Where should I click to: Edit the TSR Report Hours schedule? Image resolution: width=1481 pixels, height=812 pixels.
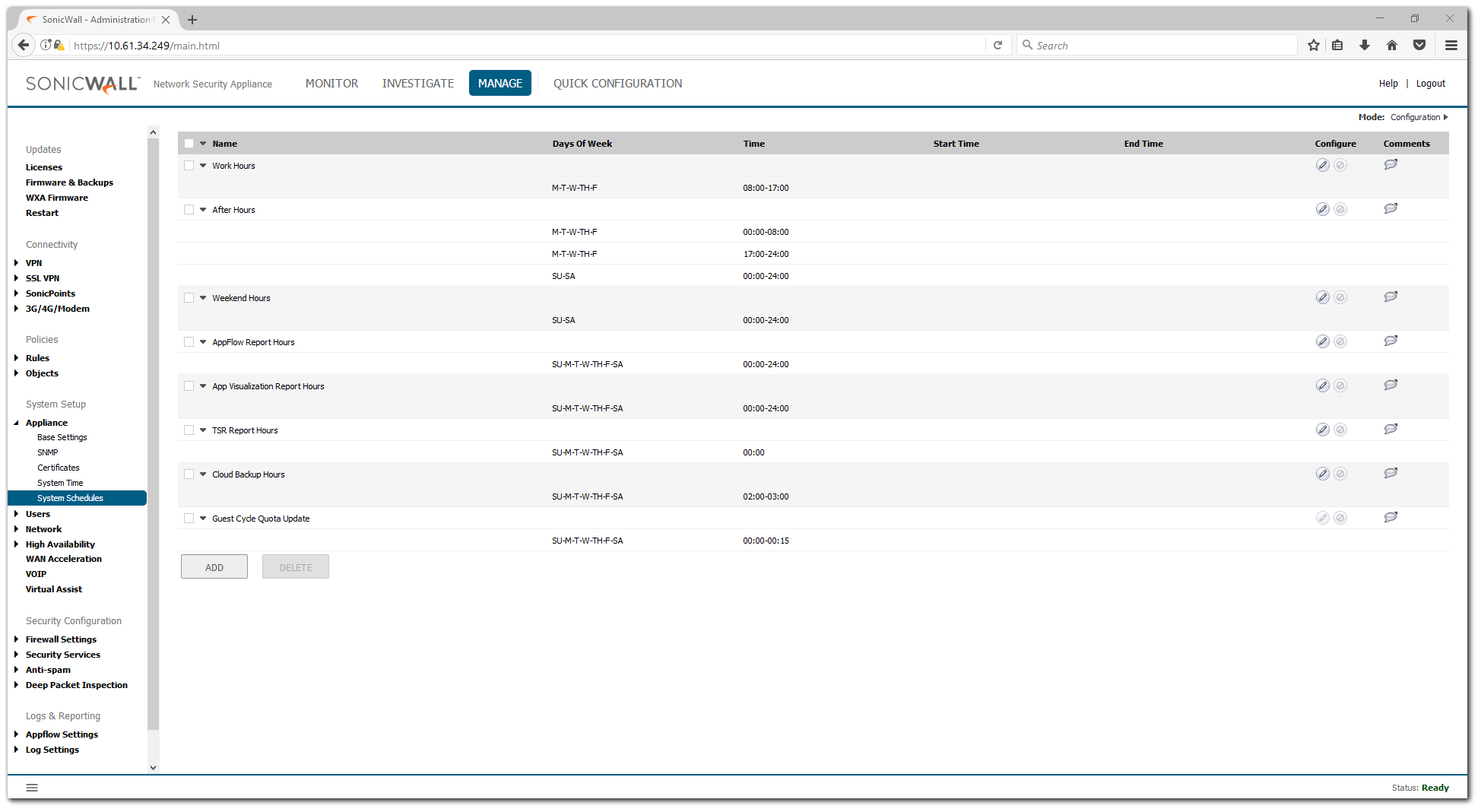1322,430
